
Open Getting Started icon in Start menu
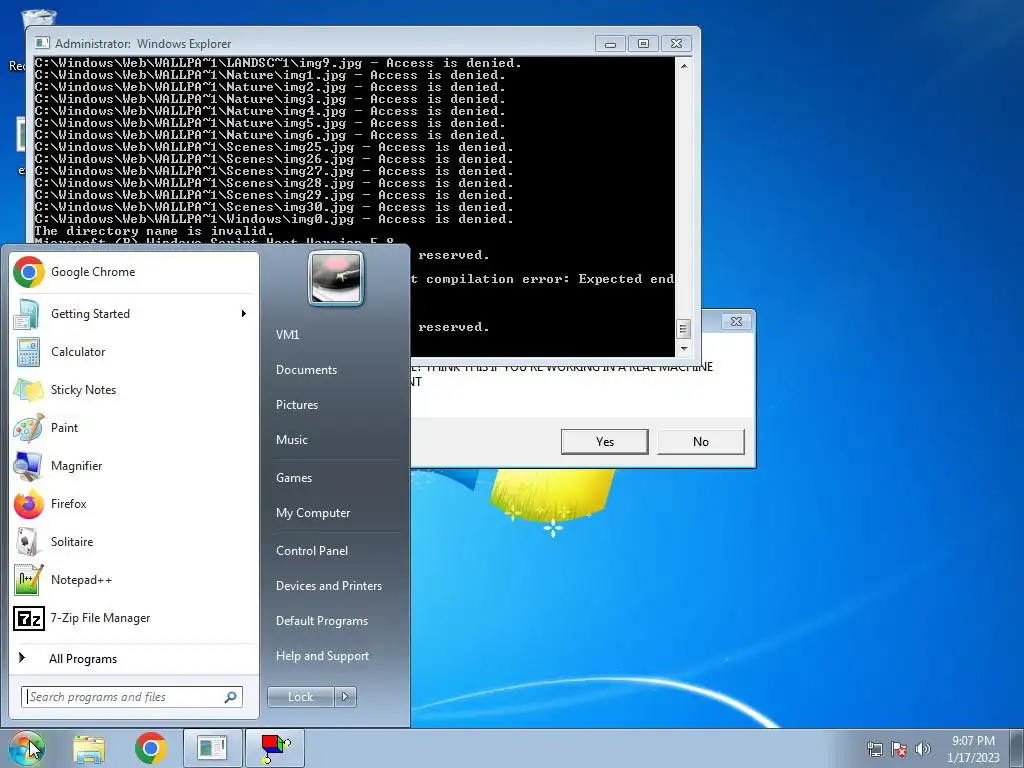pos(27,314)
